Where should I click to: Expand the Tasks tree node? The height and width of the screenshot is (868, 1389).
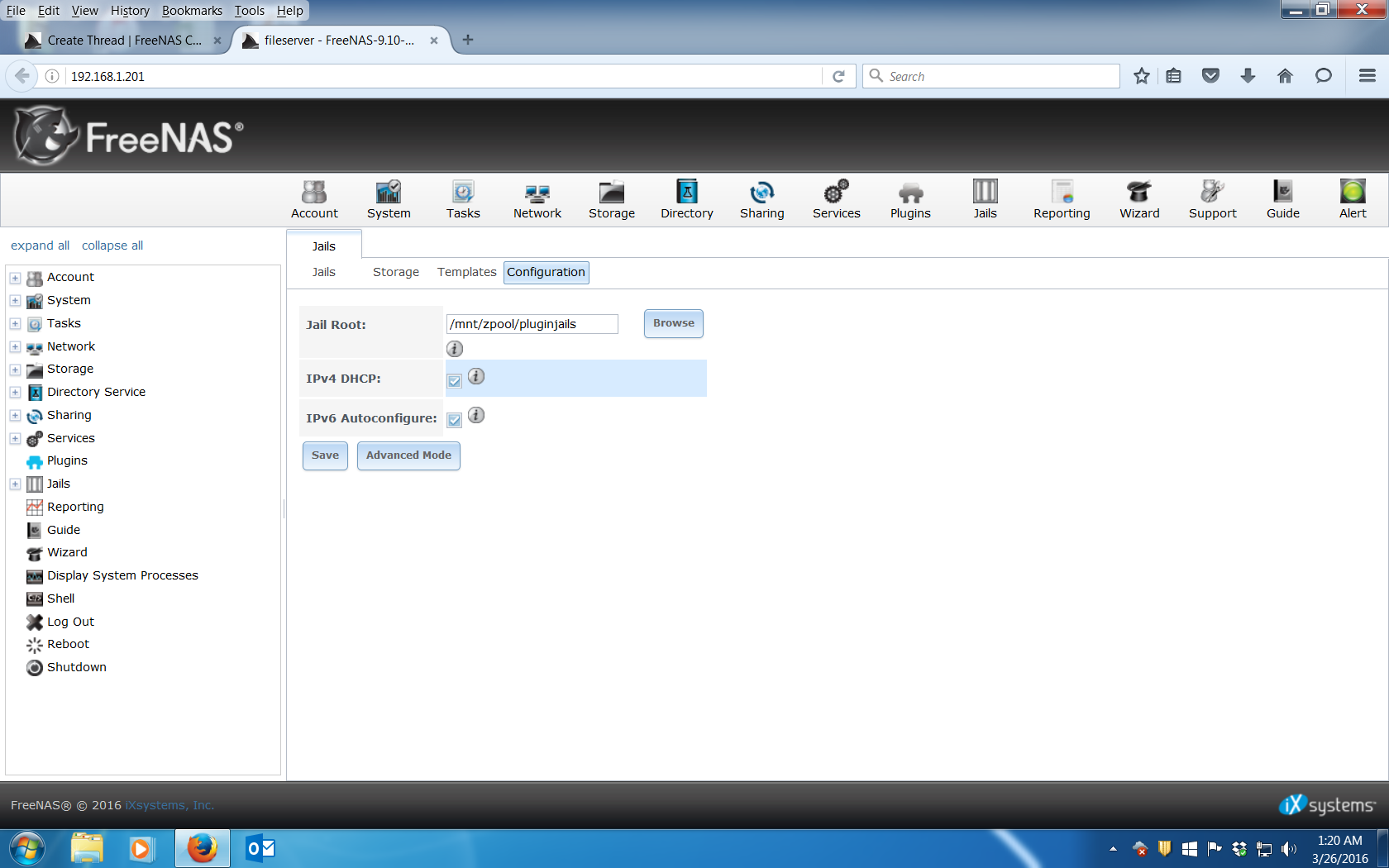tap(15, 324)
